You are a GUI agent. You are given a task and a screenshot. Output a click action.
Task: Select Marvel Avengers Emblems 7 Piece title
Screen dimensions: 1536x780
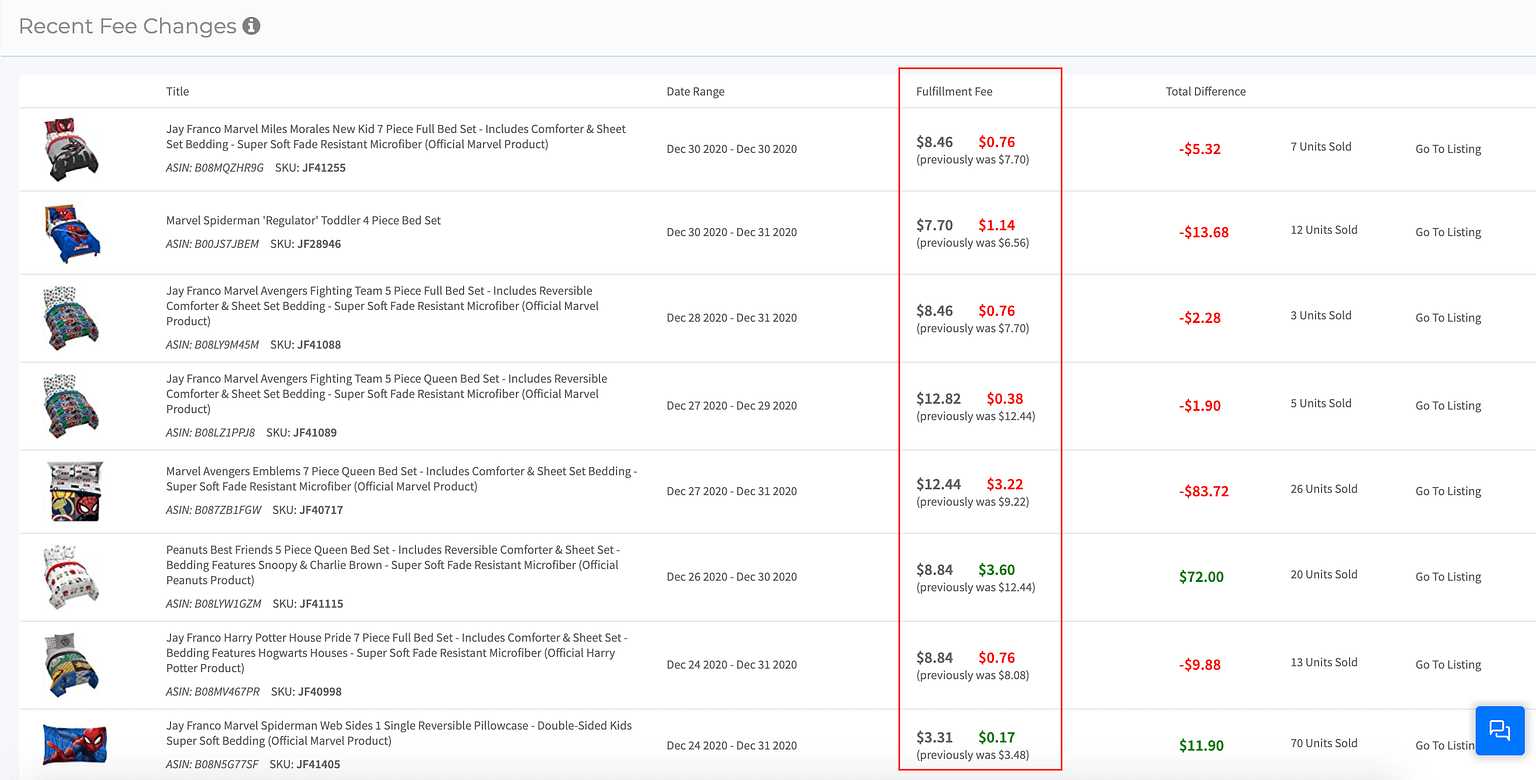click(401, 479)
